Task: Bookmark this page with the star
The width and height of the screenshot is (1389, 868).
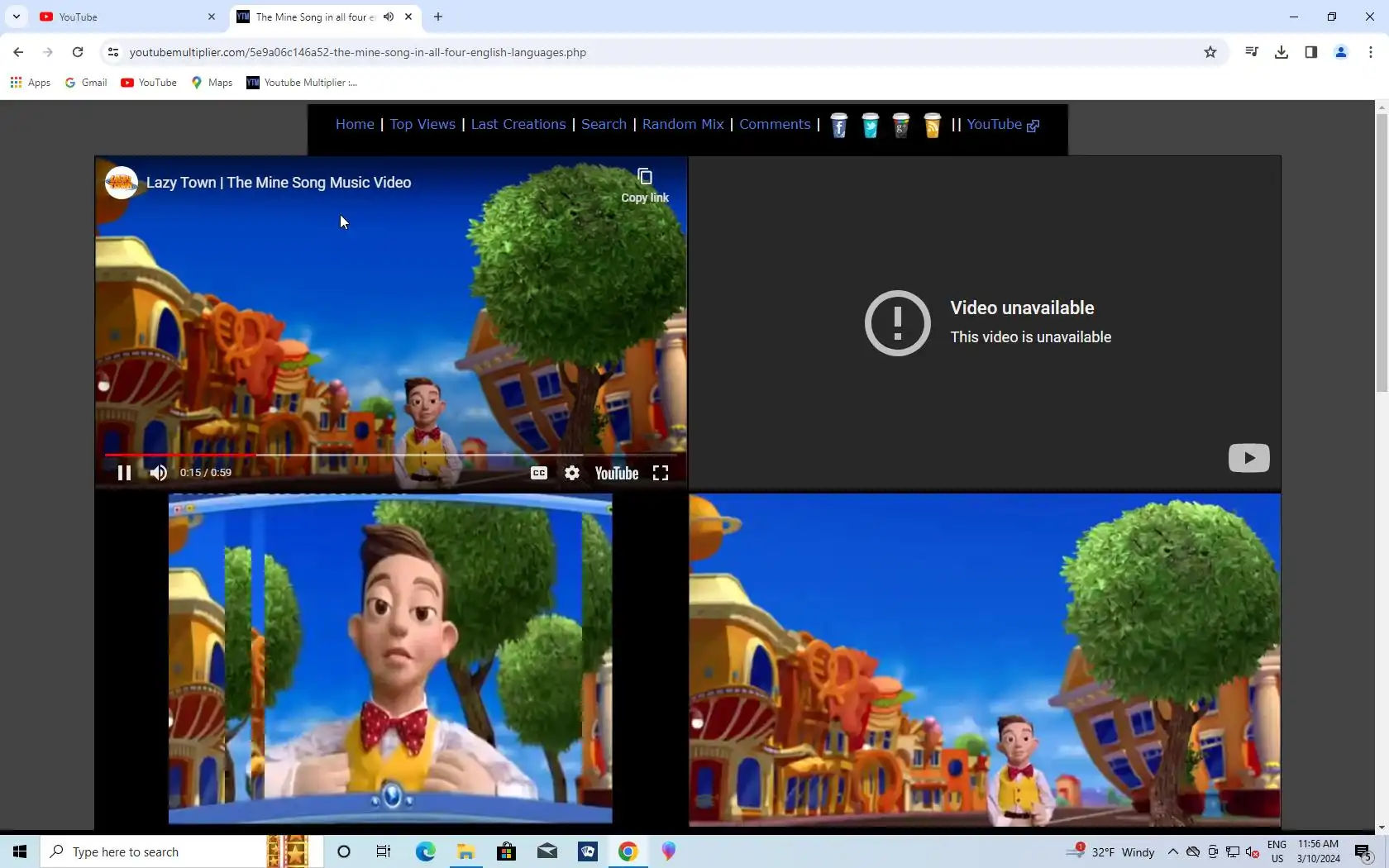Action: 1210,52
